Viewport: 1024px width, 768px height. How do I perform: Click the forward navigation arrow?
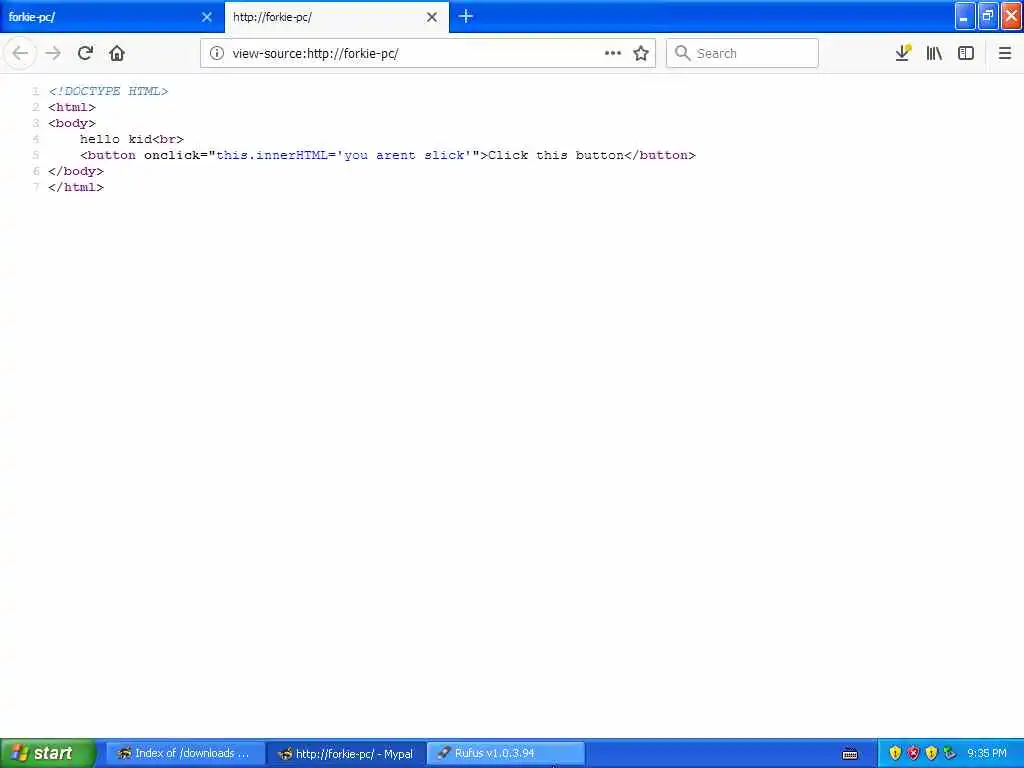tap(53, 53)
